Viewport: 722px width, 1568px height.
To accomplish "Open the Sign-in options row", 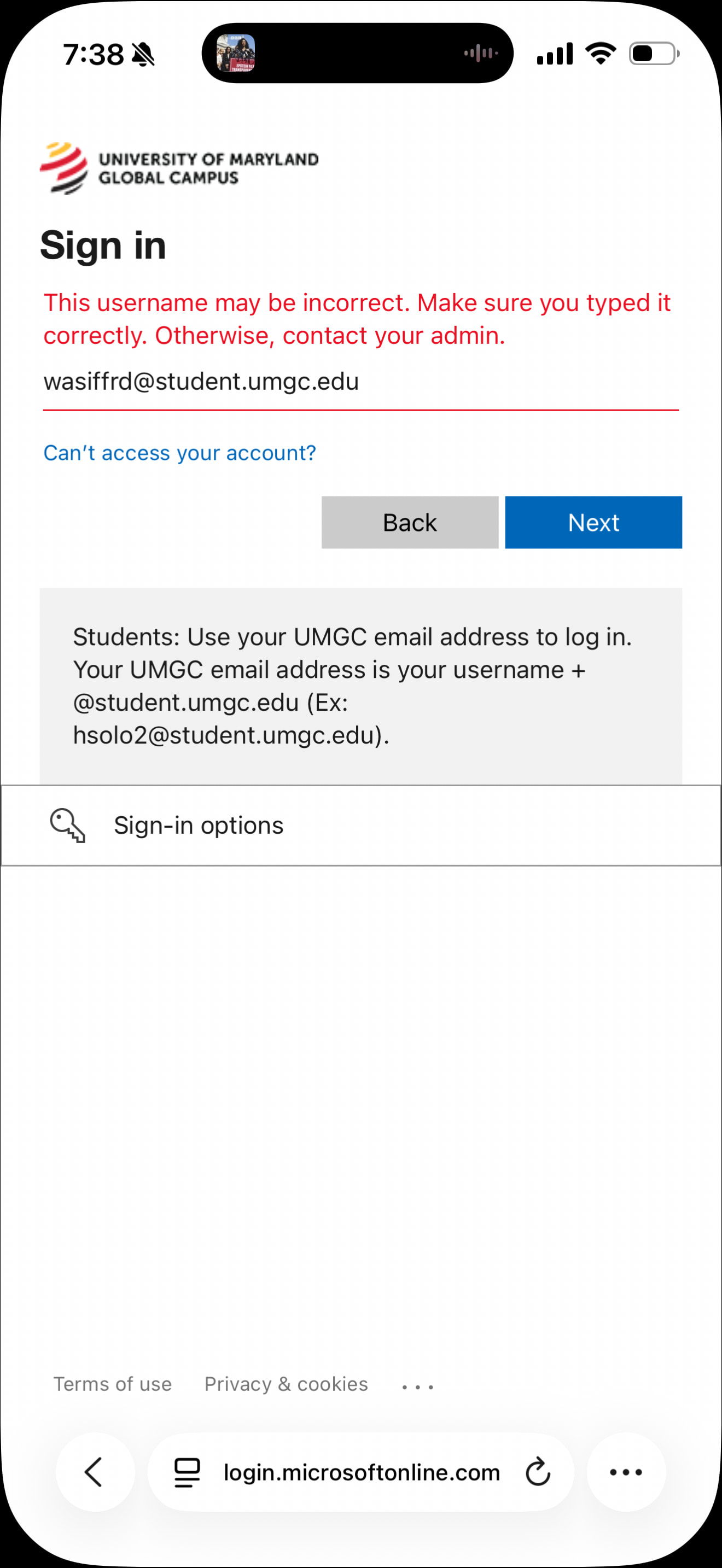I will coord(360,826).
